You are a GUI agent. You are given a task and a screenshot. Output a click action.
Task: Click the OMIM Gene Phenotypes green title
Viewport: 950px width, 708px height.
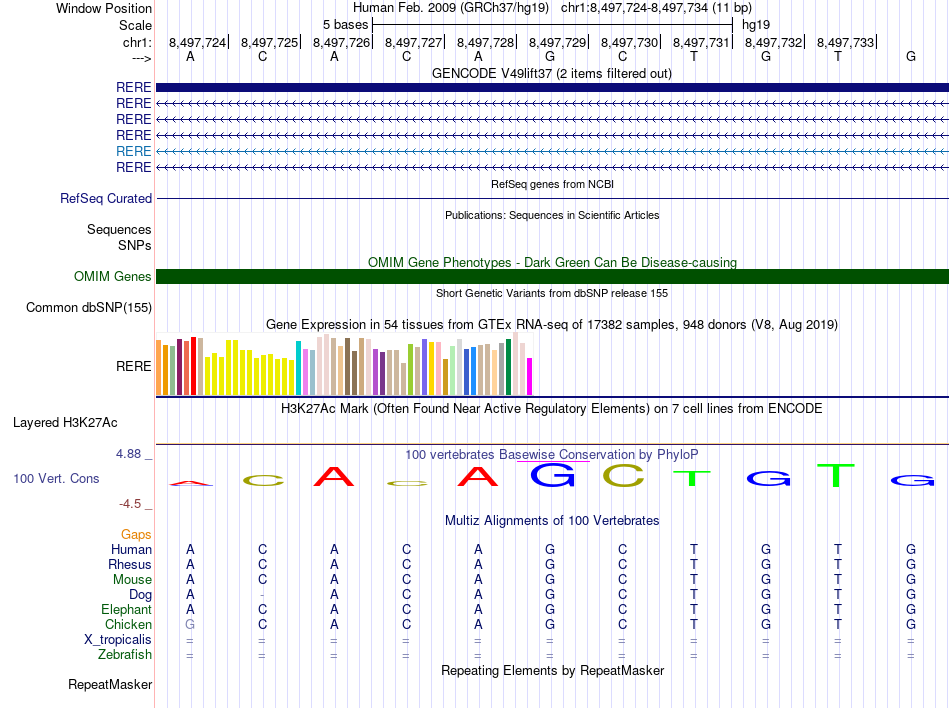tap(552, 262)
